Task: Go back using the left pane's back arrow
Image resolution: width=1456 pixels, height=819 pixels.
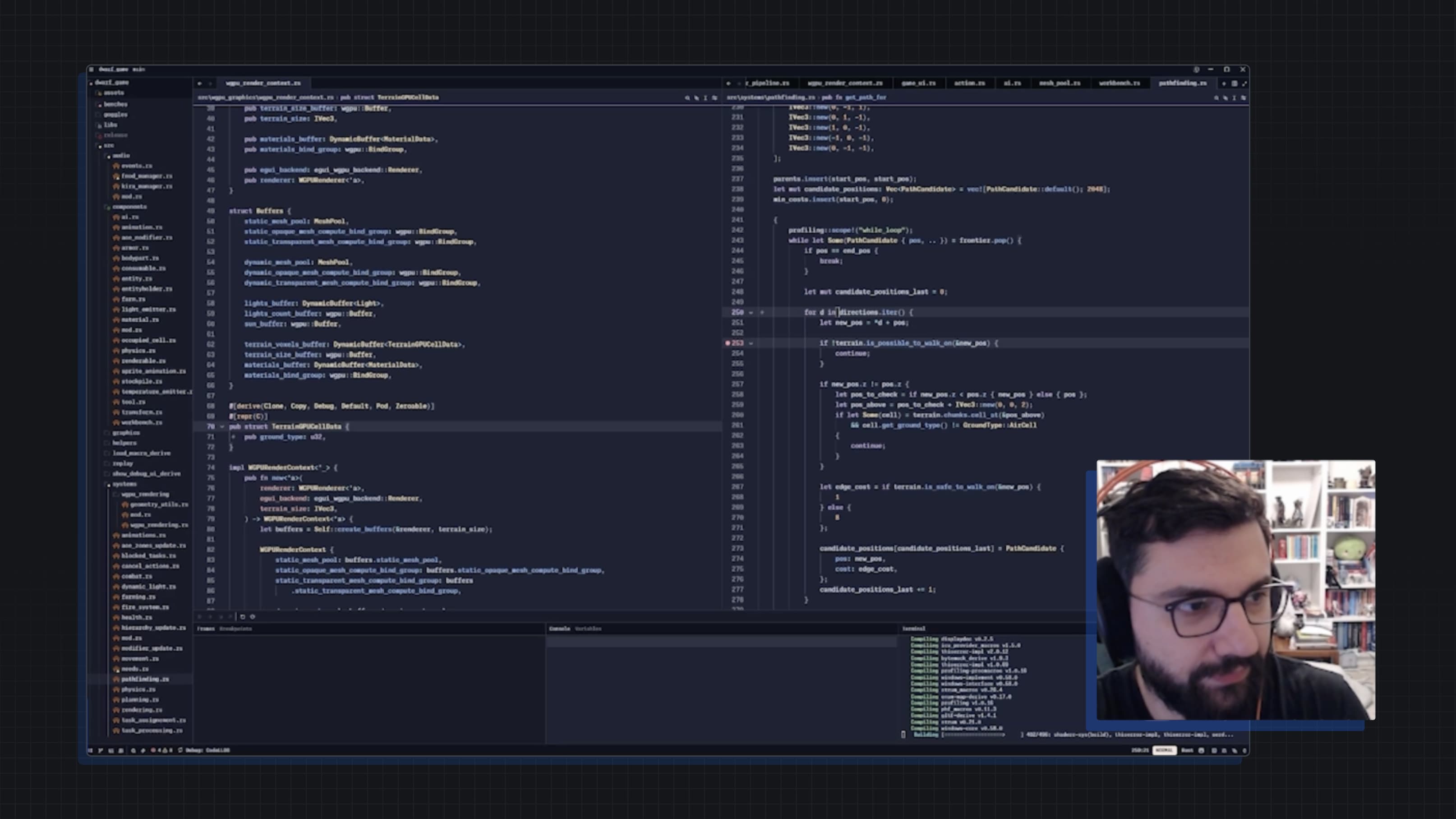Action: [199, 83]
